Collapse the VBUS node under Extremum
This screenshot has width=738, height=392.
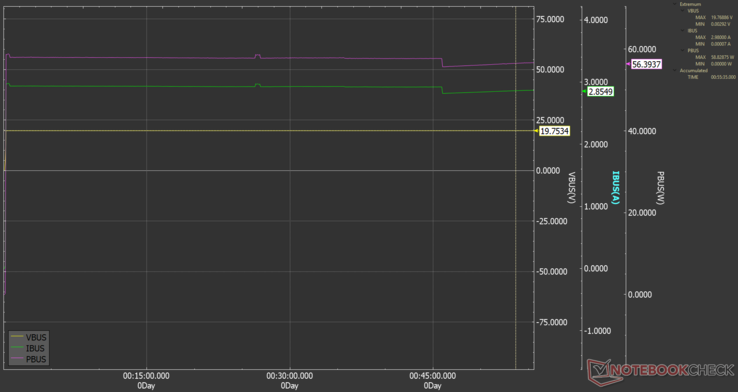682,10
